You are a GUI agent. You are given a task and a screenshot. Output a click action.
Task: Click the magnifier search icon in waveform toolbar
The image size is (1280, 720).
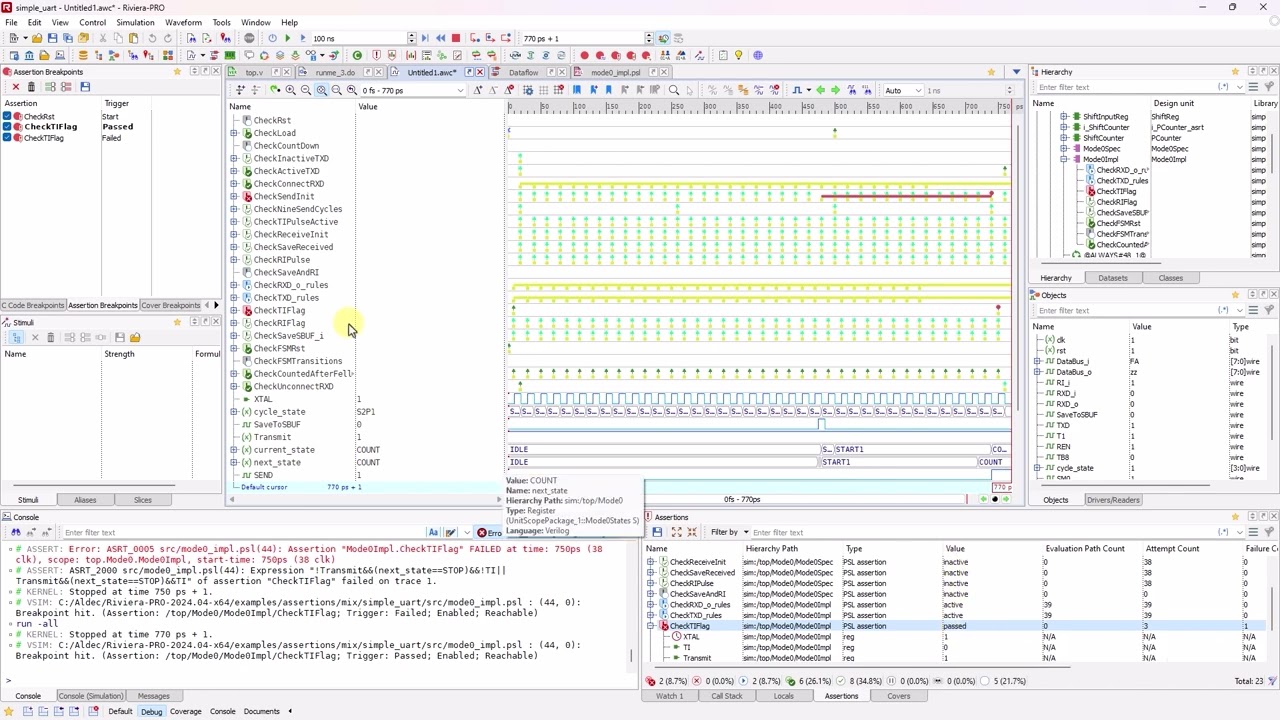click(674, 90)
